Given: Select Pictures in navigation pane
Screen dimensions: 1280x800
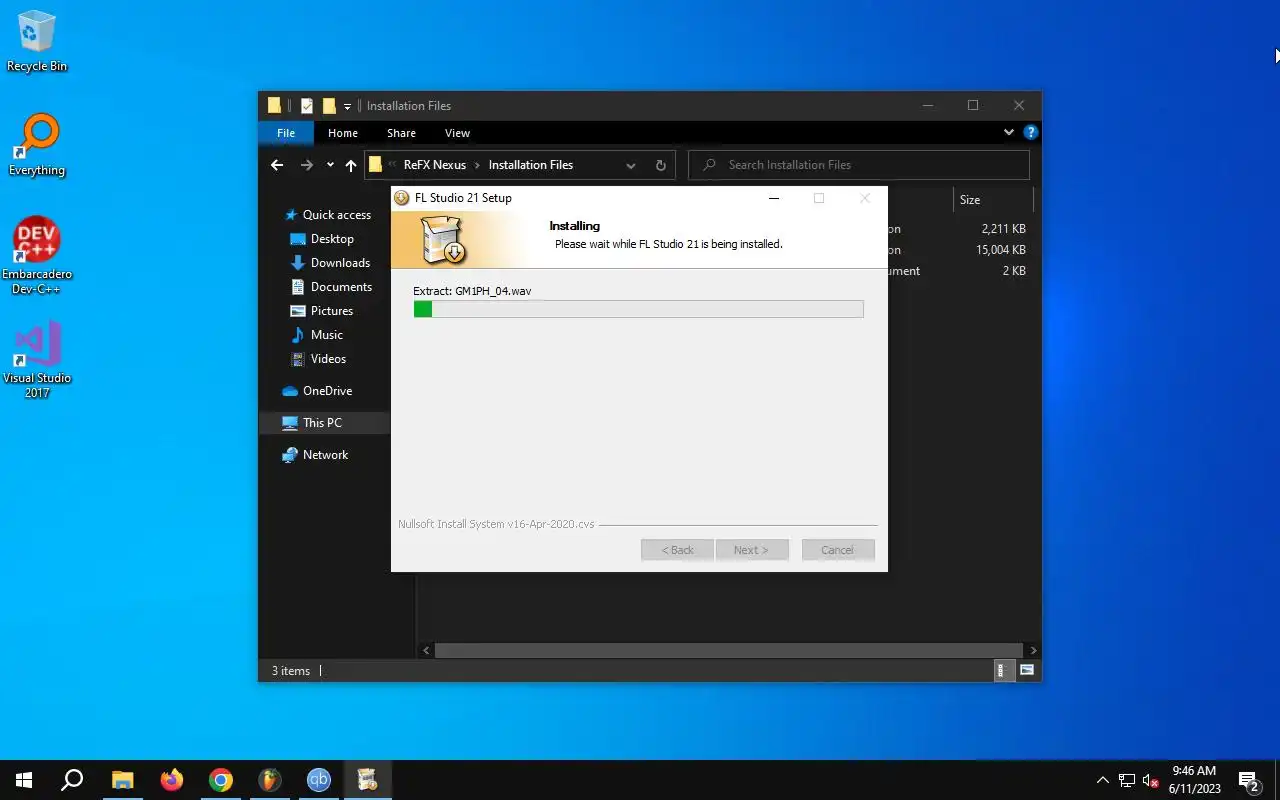Looking at the screenshot, I should click(x=332, y=311).
